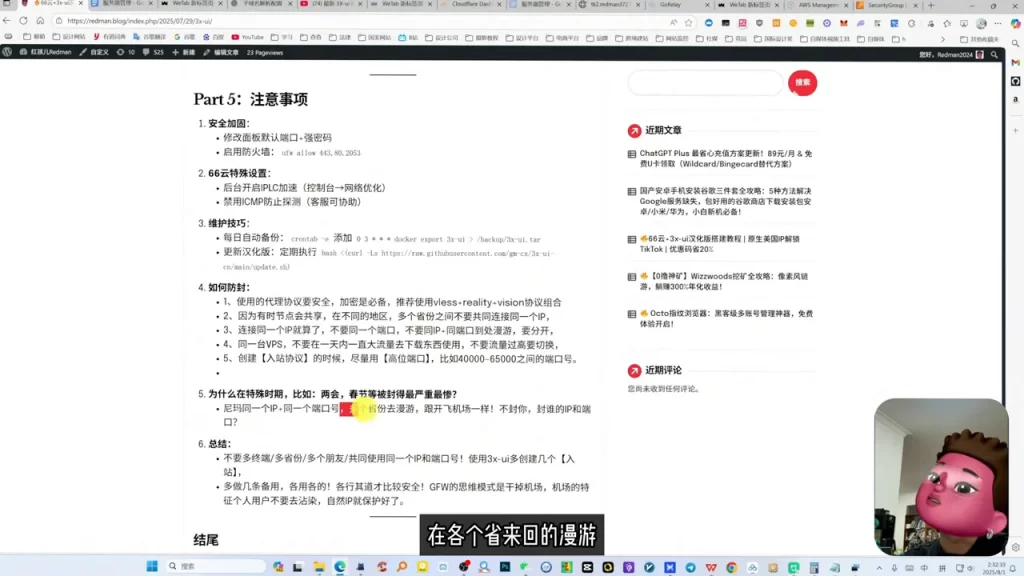Image resolution: width=1024 pixels, height=576 pixels.
Task: Open File Explorer in the taskbar
Action: click(x=319, y=567)
